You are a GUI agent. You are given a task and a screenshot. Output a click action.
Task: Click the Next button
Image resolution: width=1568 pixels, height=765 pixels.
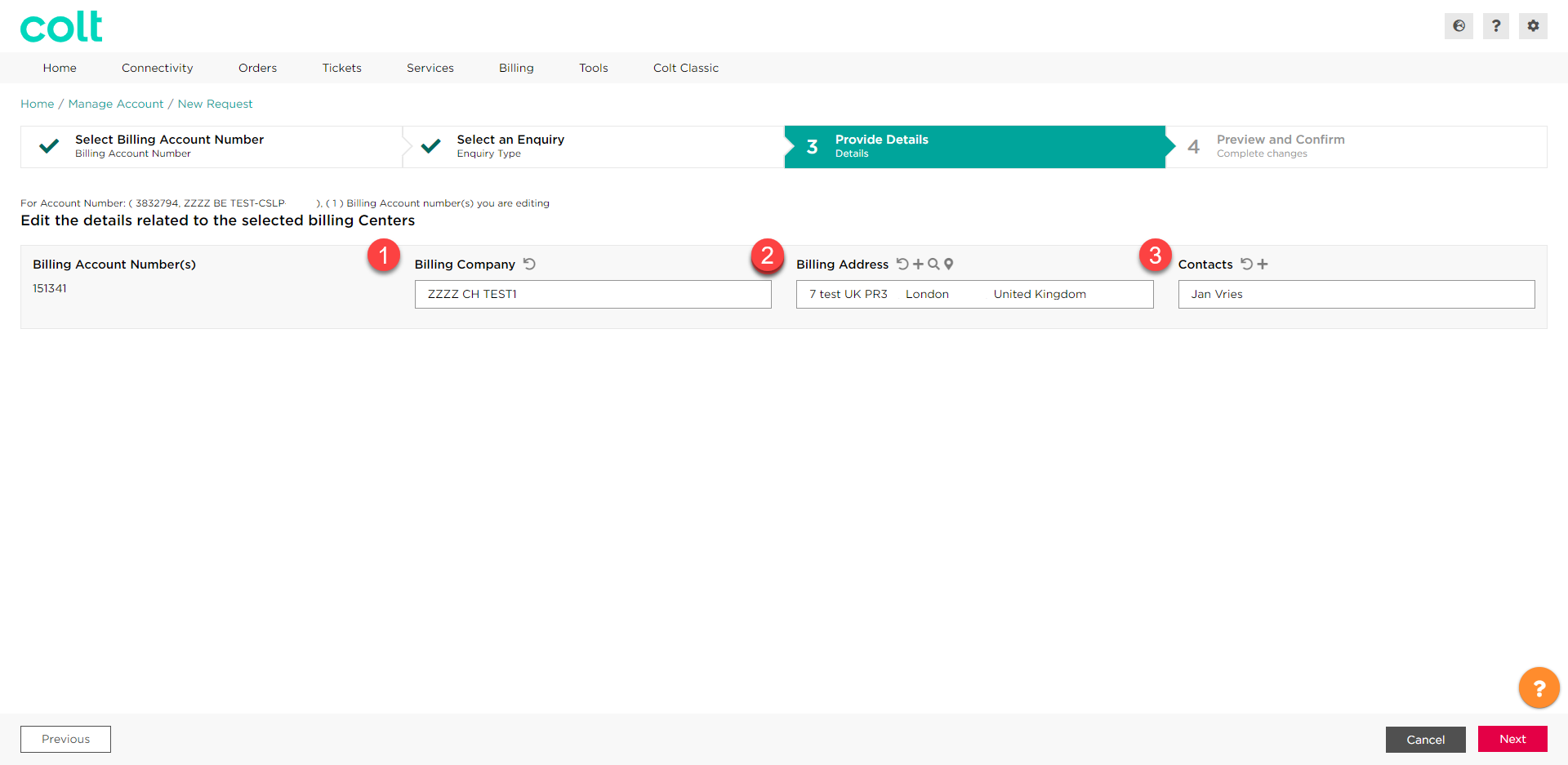click(x=1512, y=739)
